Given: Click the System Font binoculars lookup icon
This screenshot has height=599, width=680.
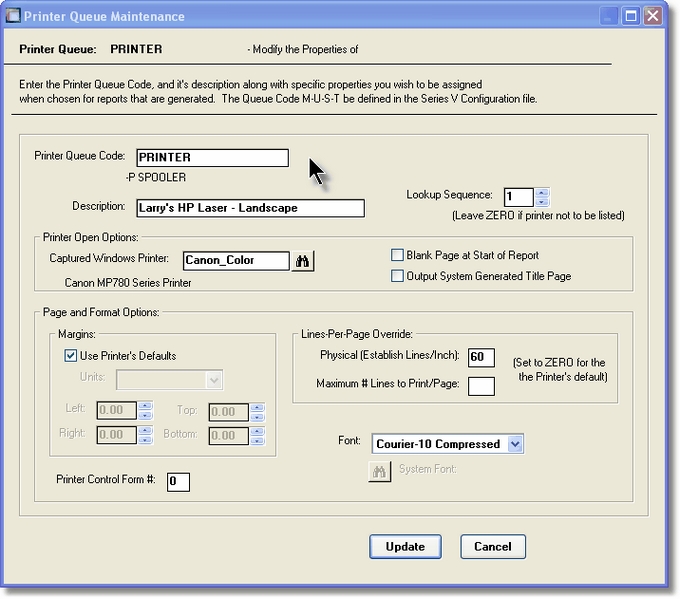Looking at the screenshot, I should click(x=379, y=471).
